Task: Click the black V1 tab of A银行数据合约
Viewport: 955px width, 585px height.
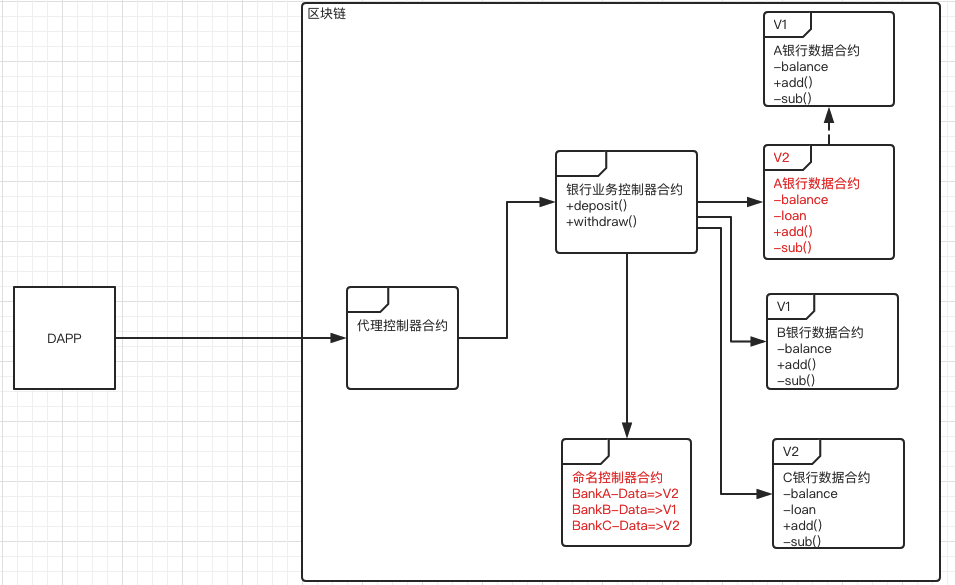Action: (x=782, y=24)
